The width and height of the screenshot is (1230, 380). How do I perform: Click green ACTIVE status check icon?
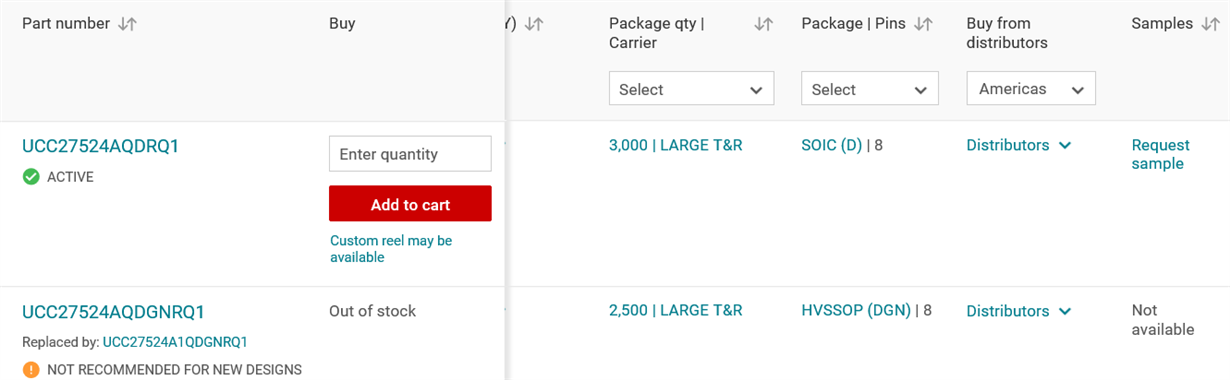31,177
